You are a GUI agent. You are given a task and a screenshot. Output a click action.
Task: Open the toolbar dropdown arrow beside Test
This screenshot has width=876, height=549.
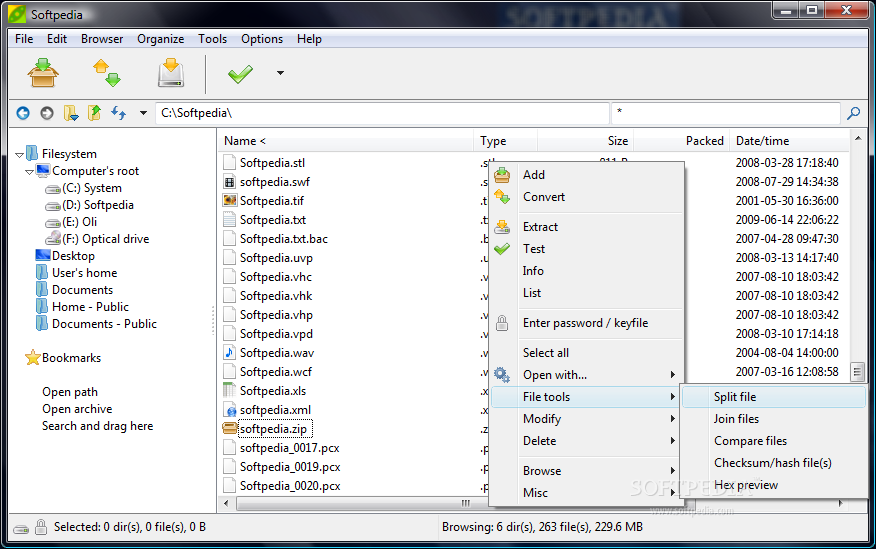[x=280, y=73]
